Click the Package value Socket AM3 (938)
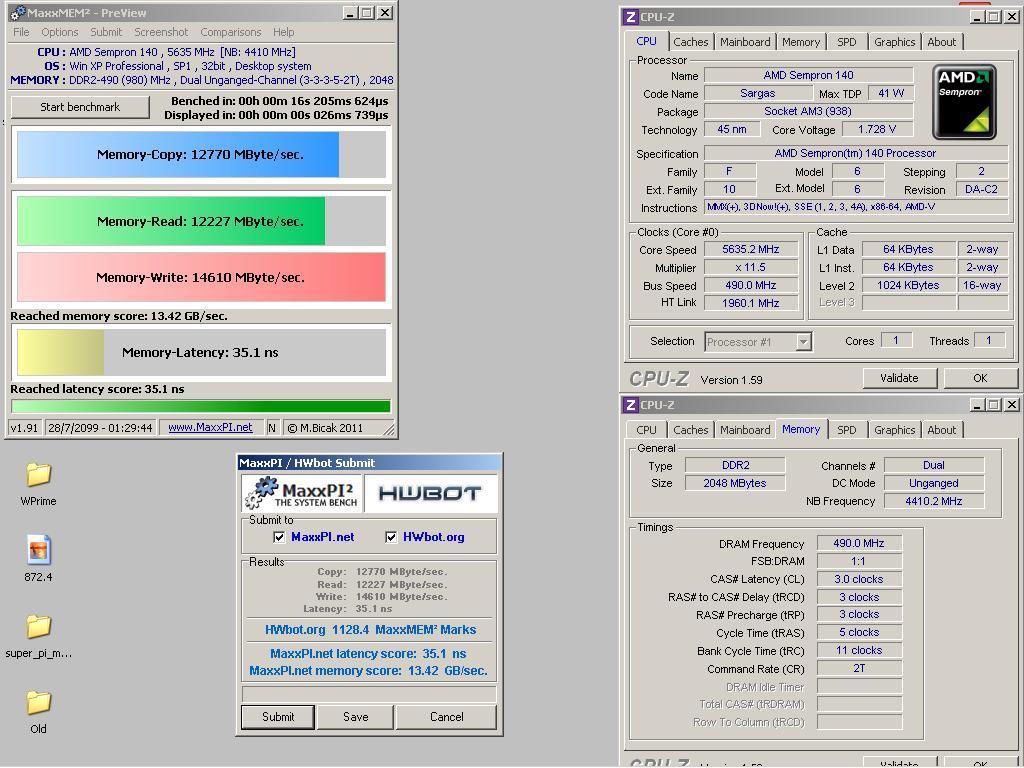 click(808, 111)
